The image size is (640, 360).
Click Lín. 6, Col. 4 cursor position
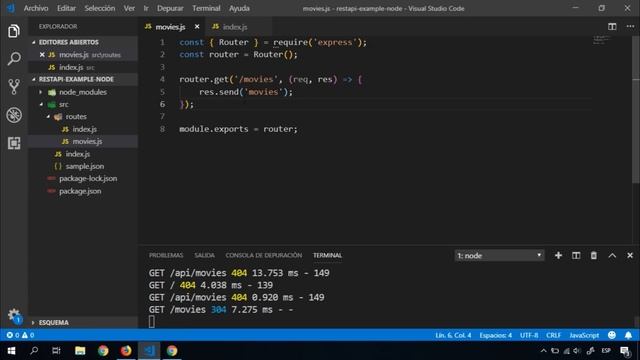click(x=453, y=335)
